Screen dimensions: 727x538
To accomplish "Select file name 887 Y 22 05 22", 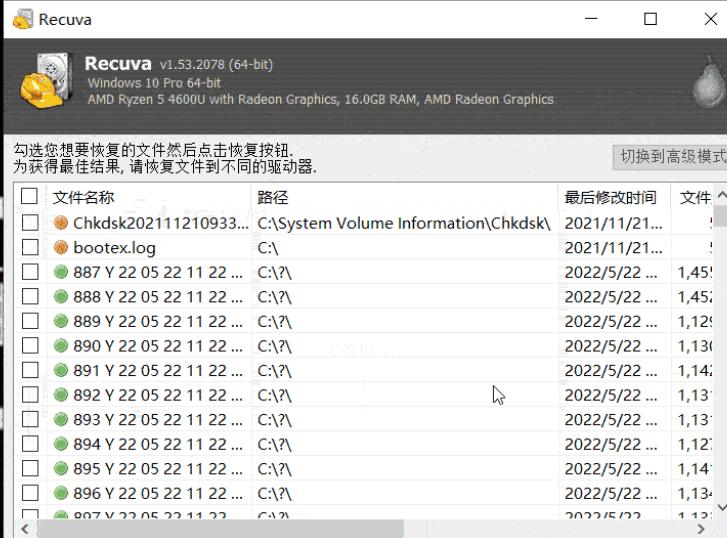I will point(158,272).
